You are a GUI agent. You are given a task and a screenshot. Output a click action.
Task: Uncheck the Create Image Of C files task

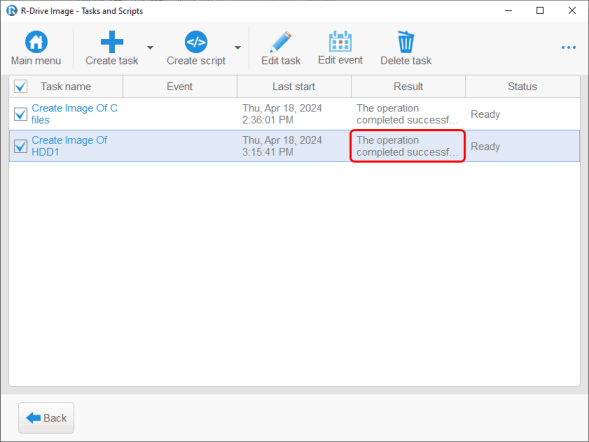coord(21,114)
